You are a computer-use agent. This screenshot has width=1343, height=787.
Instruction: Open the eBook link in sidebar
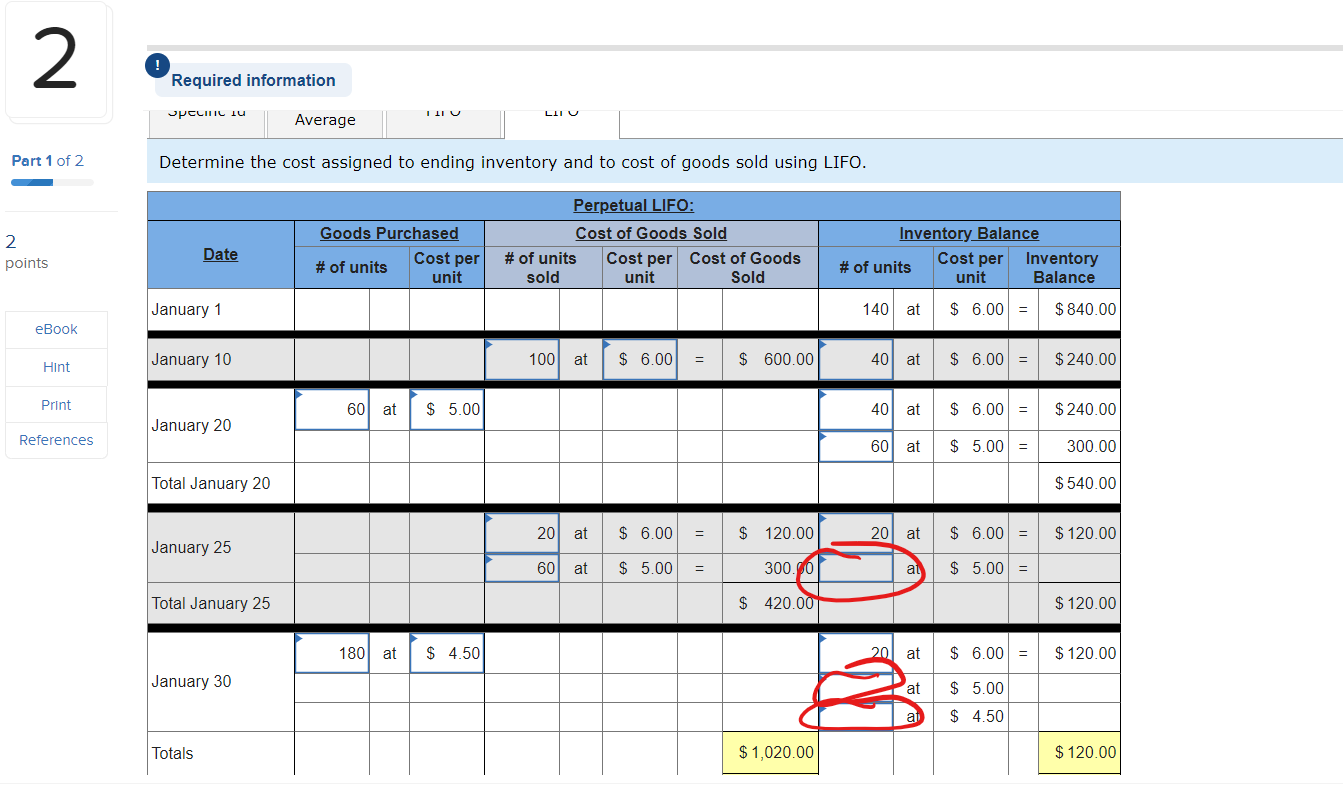(56, 329)
